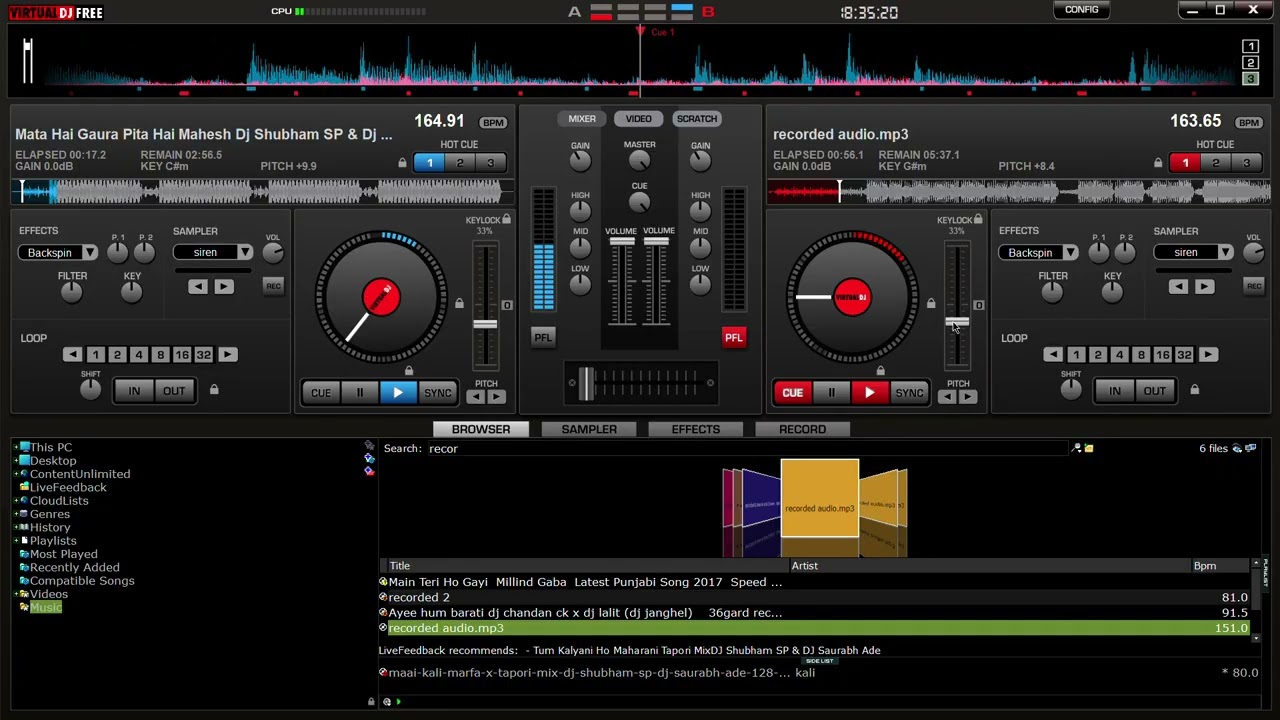
Task: Switch to VIDEO center panel
Action: pos(638,119)
